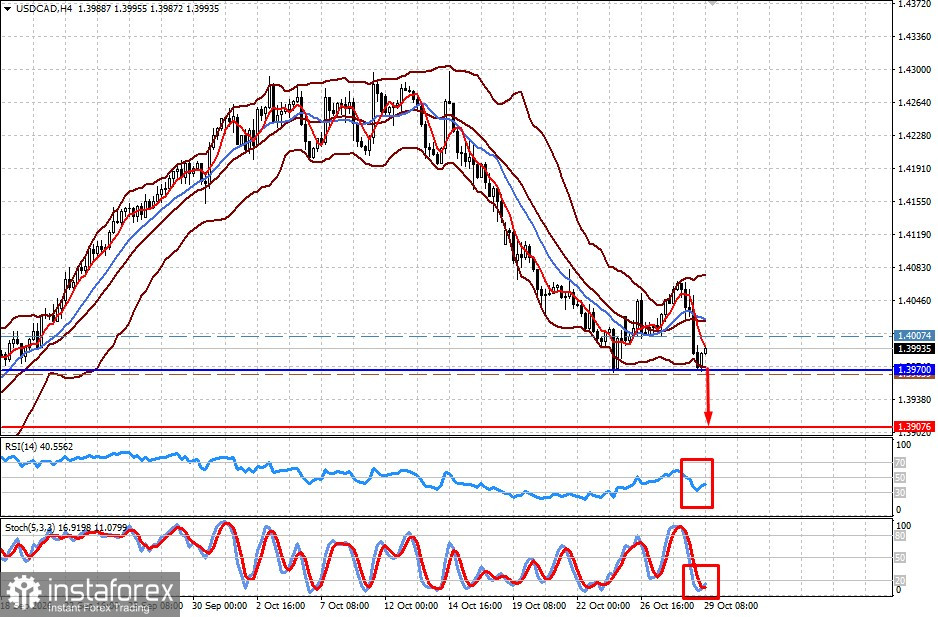Click the RSI(14) 40.5562 indicator label

[39, 446]
